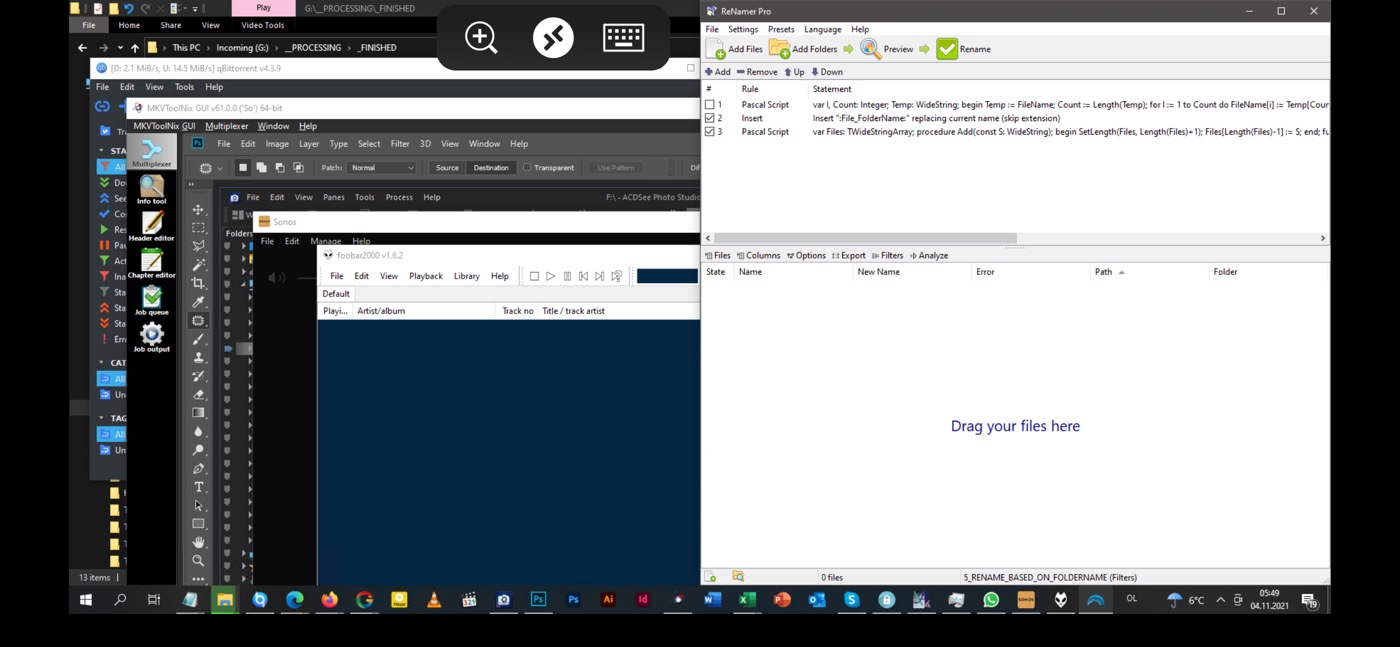Open the MKVToolNix Job queue
1400x647 pixels.
[151, 301]
